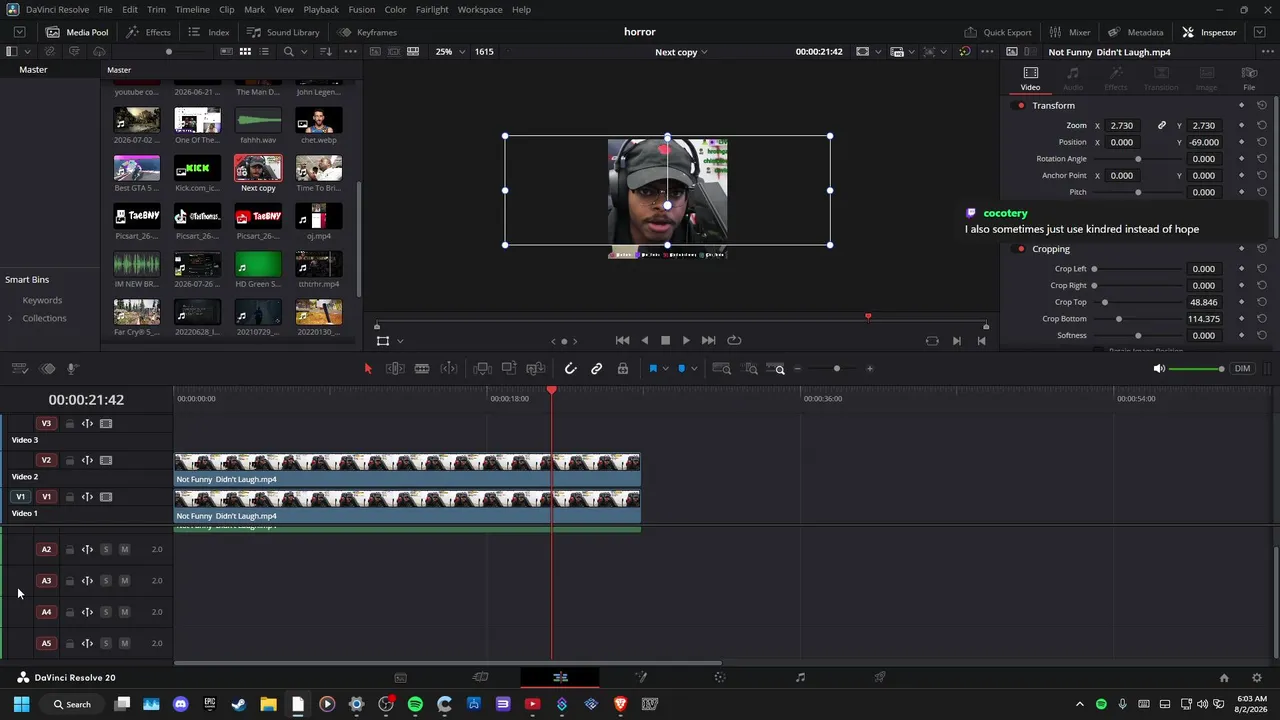This screenshot has width=1280, height=720.
Task: Open the Fairlight page music-note icon
Action: [800, 678]
